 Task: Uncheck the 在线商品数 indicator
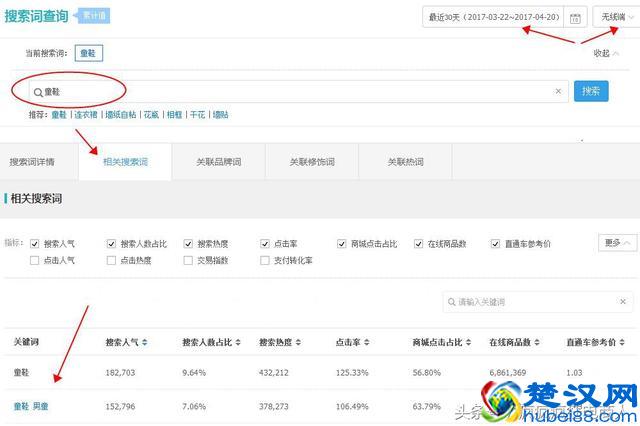coord(418,244)
